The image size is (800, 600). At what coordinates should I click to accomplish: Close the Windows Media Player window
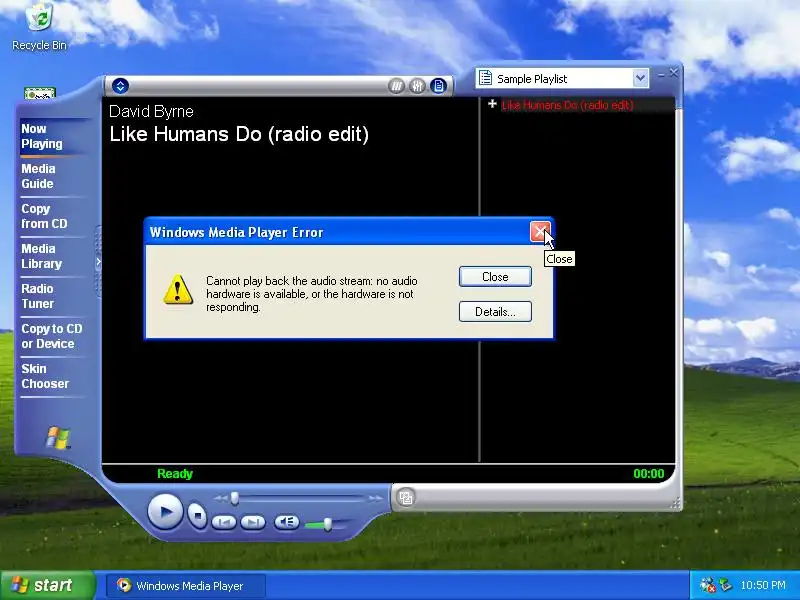pyautogui.click(x=673, y=73)
